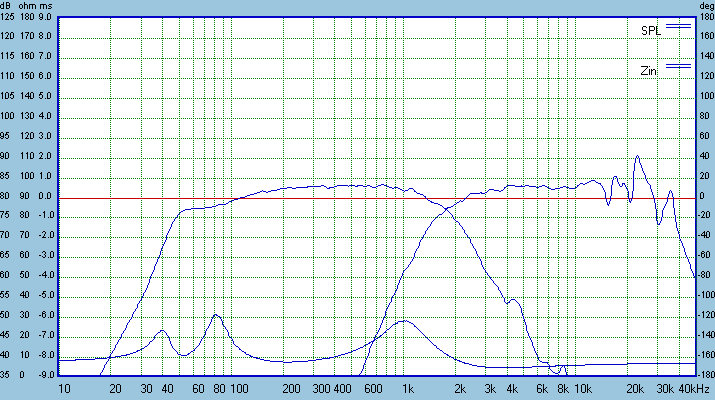715x400 pixels.
Task: Click the impedance peak near 40 Hz
Action: 162,330
